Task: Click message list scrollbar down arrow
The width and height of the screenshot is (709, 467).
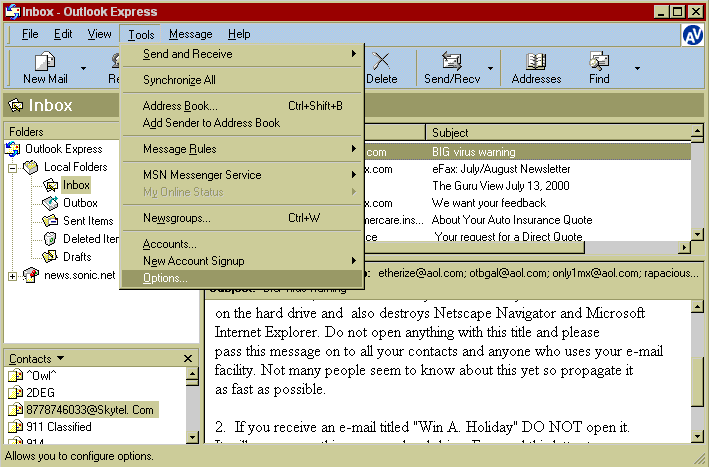Action: pos(697,235)
